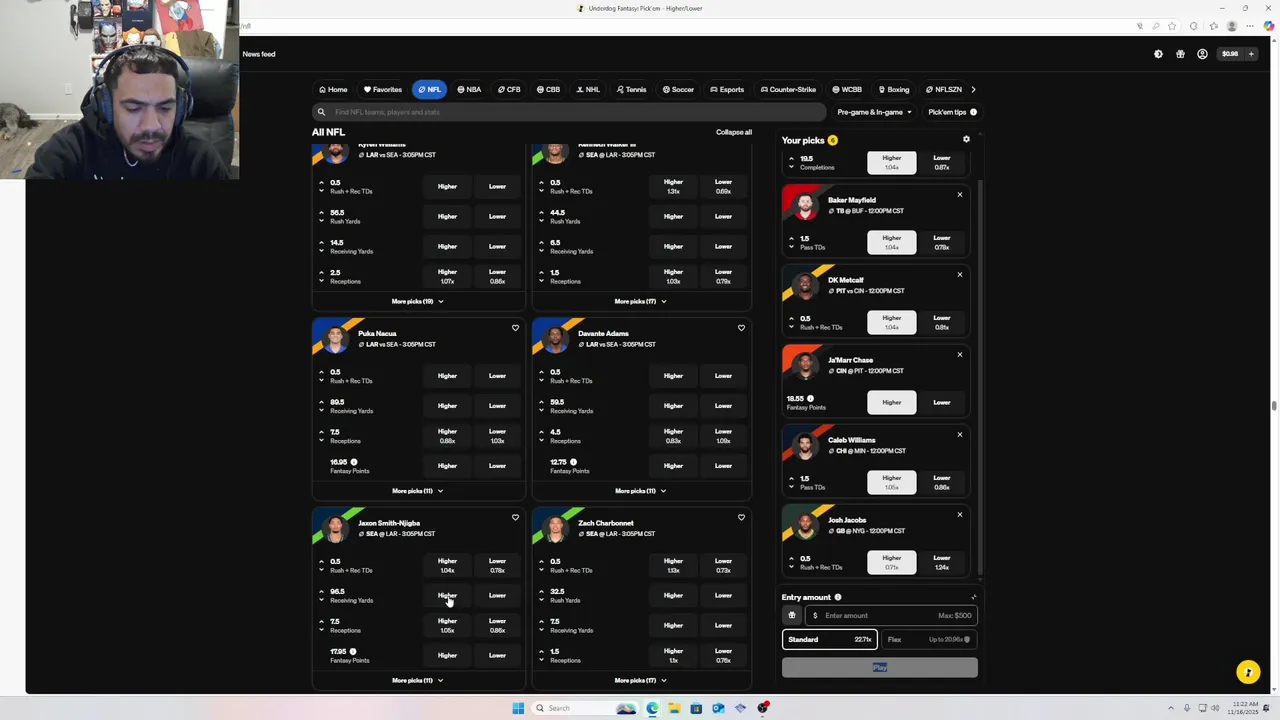This screenshot has width=1280, height=720.
Task: Choose the Flex entry type
Action: tap(928, 639)
